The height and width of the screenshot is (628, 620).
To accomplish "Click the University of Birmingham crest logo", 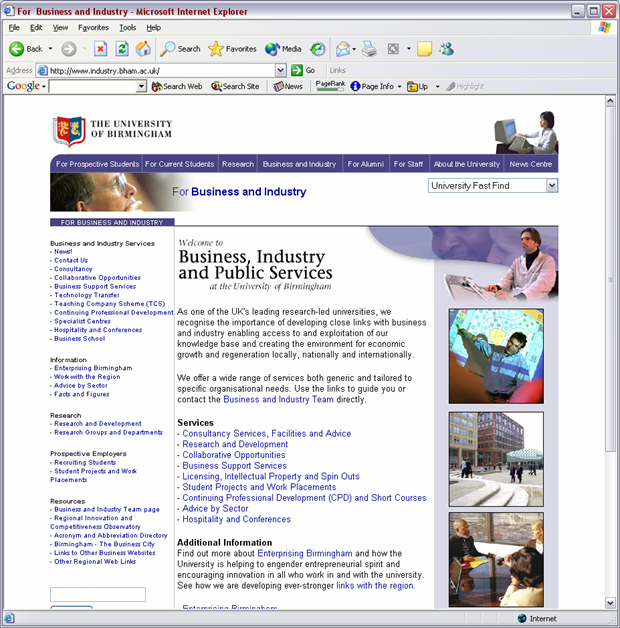I will point(69,131).
